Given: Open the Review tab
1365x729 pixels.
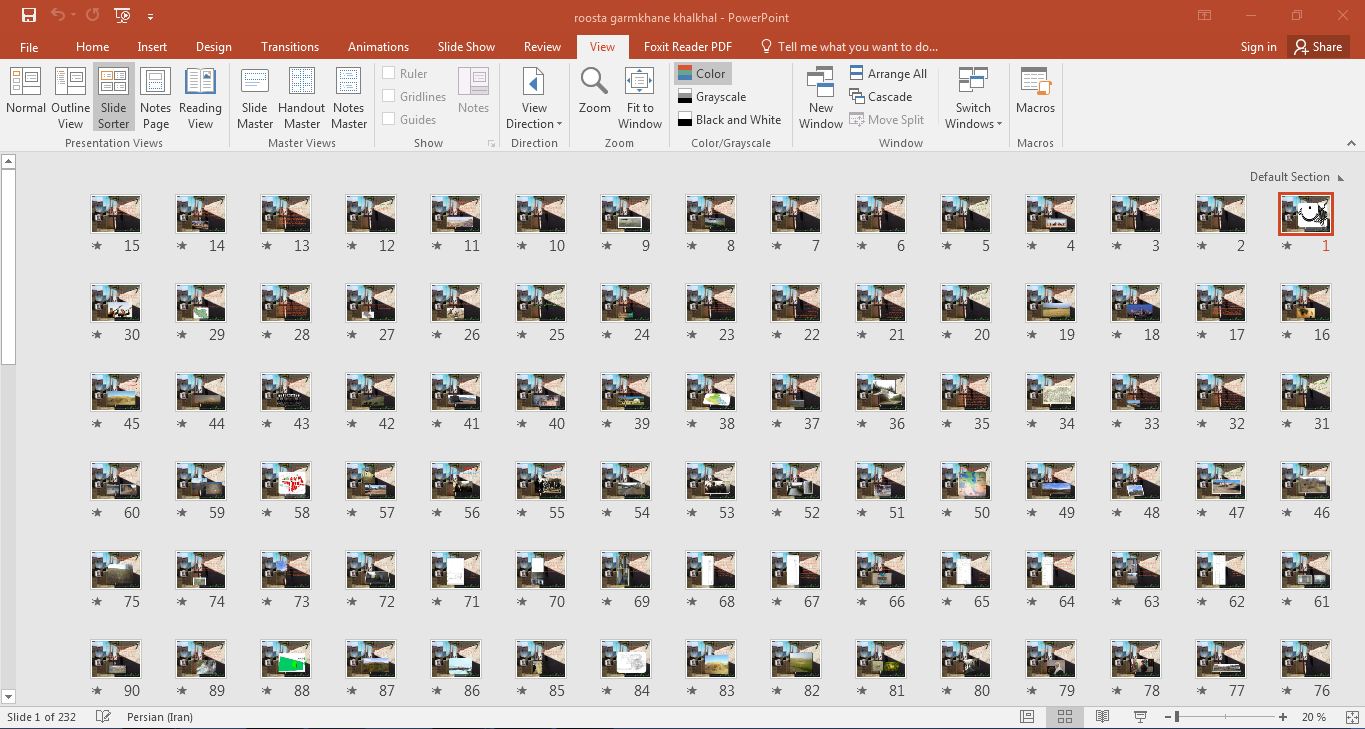Looking at the screenshot, I should click(x=542, y=47).
